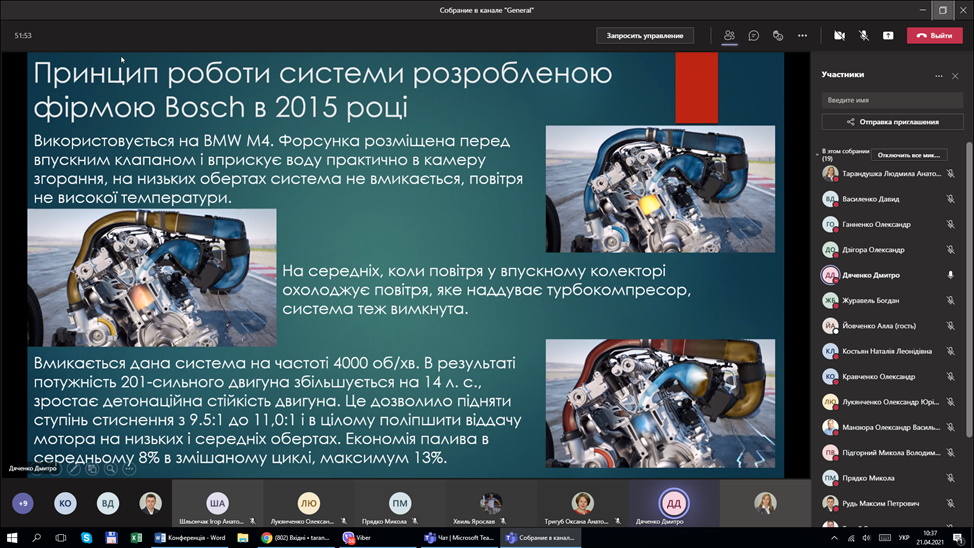Image resolution: width=974 pixels, height=548 pixels.
Task: Select participant Підгорний Микола
Action: 890,453
